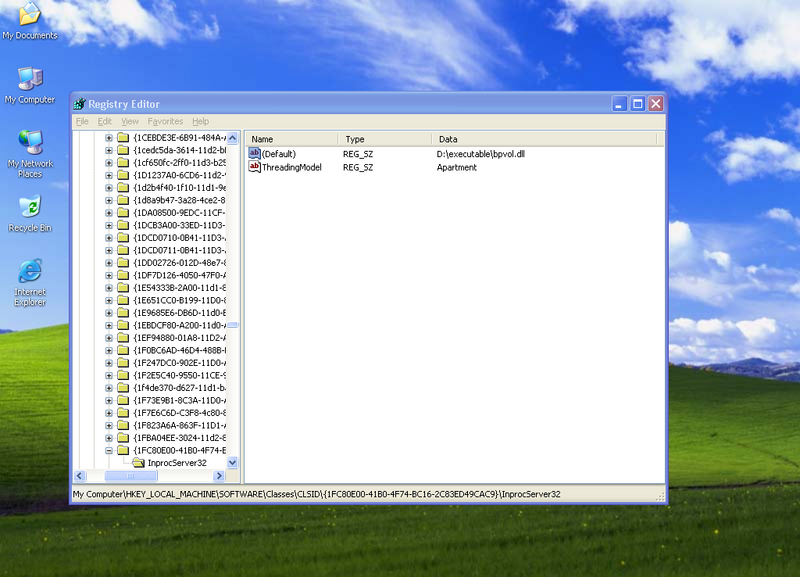Viewport: 800px width, 577px height.
Task: Click the Apartment data cell
Action: point(457,167)
